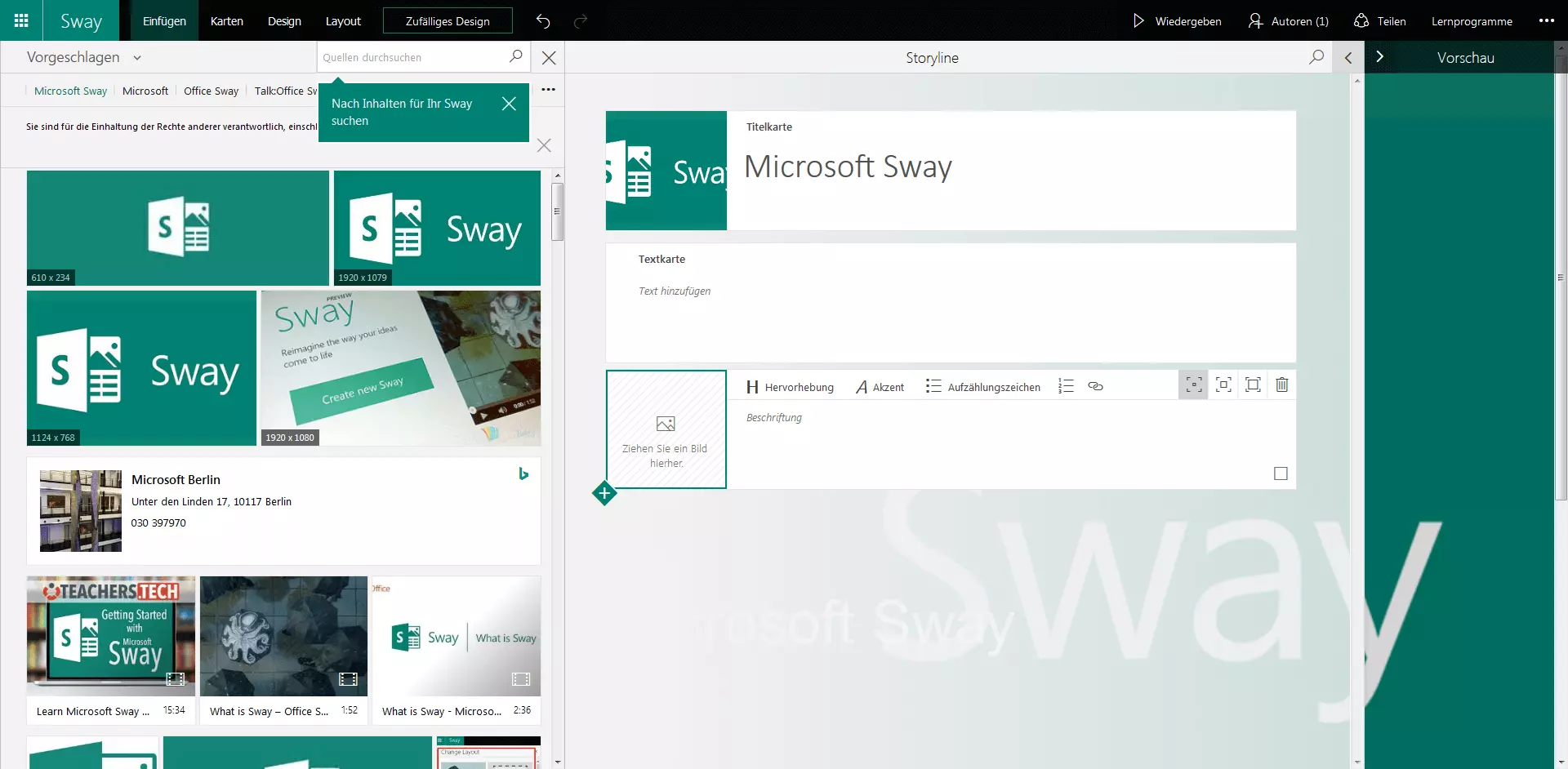Apply numbered list formatting icon
Image resolution: width=1568 pixels, height=769 pixels.
point(1066,386)
